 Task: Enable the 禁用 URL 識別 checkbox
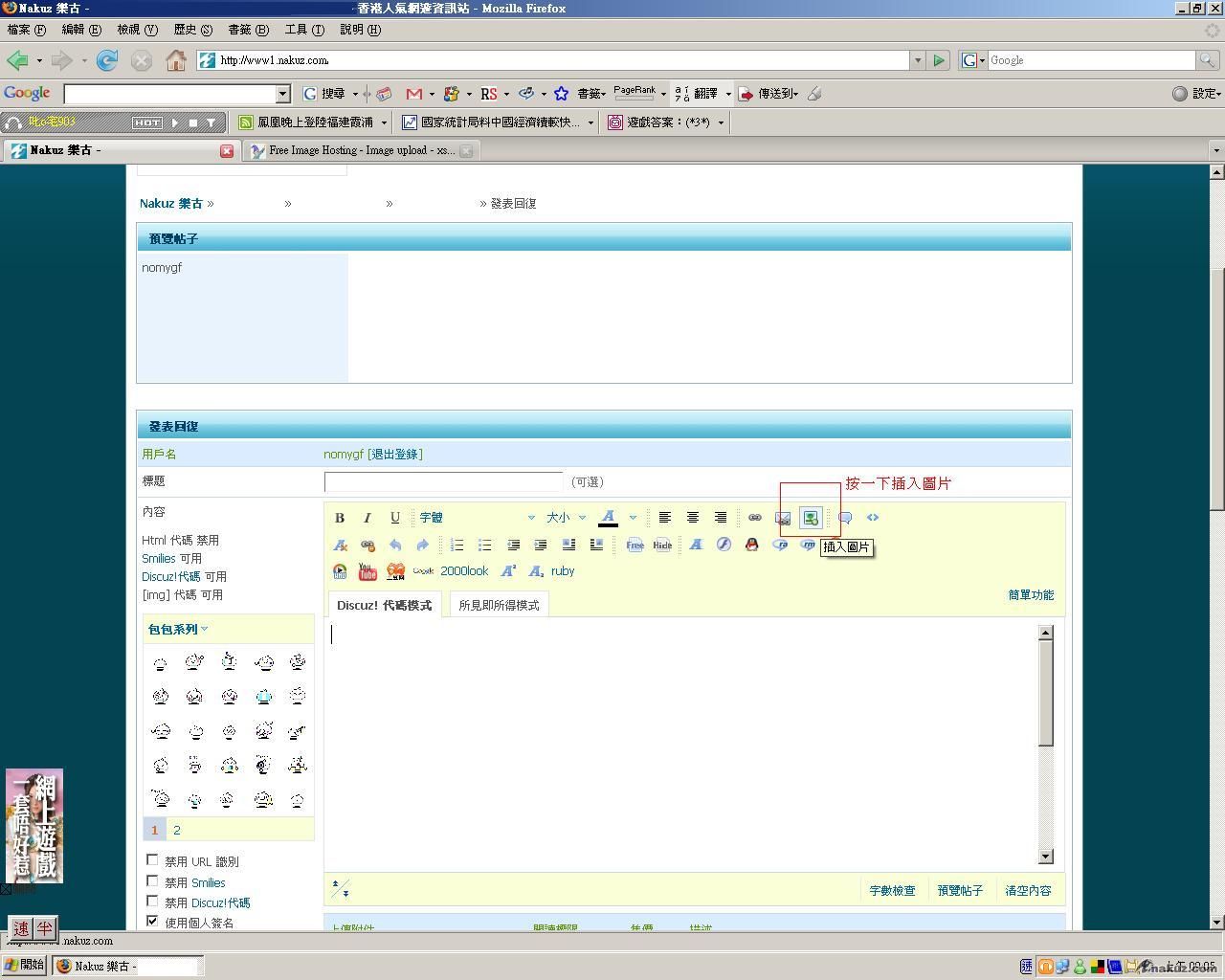click(152, 860)
